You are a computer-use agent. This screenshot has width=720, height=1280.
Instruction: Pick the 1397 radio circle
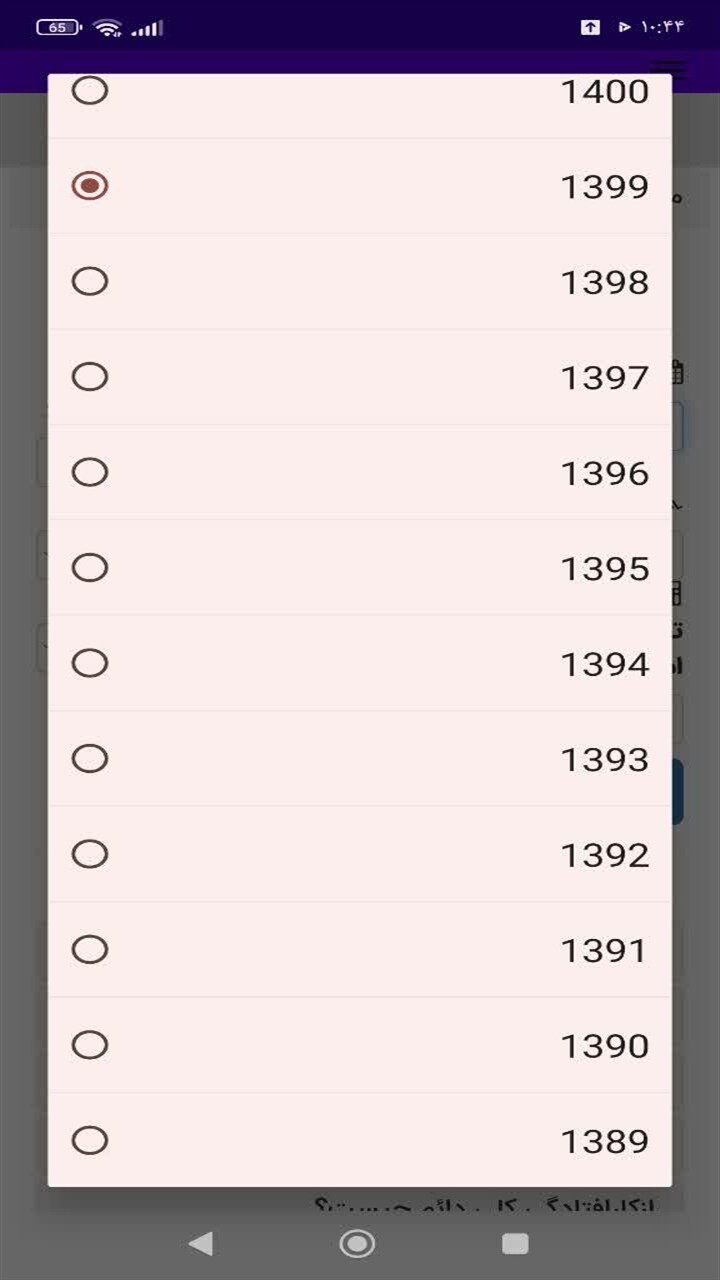point(90,377)
